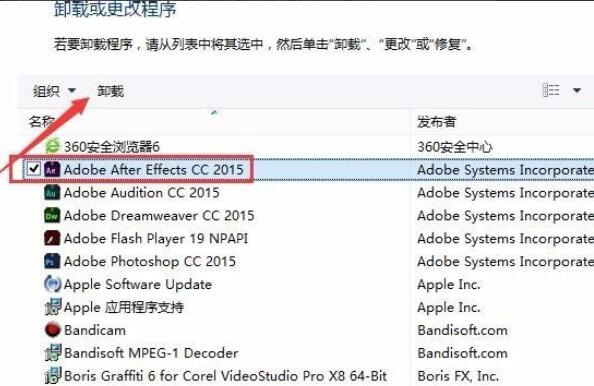Select Boris Graffiti 6 for Corel VideoStudio
The width and height of the screenshot is (594, 386).
[225, 376]
